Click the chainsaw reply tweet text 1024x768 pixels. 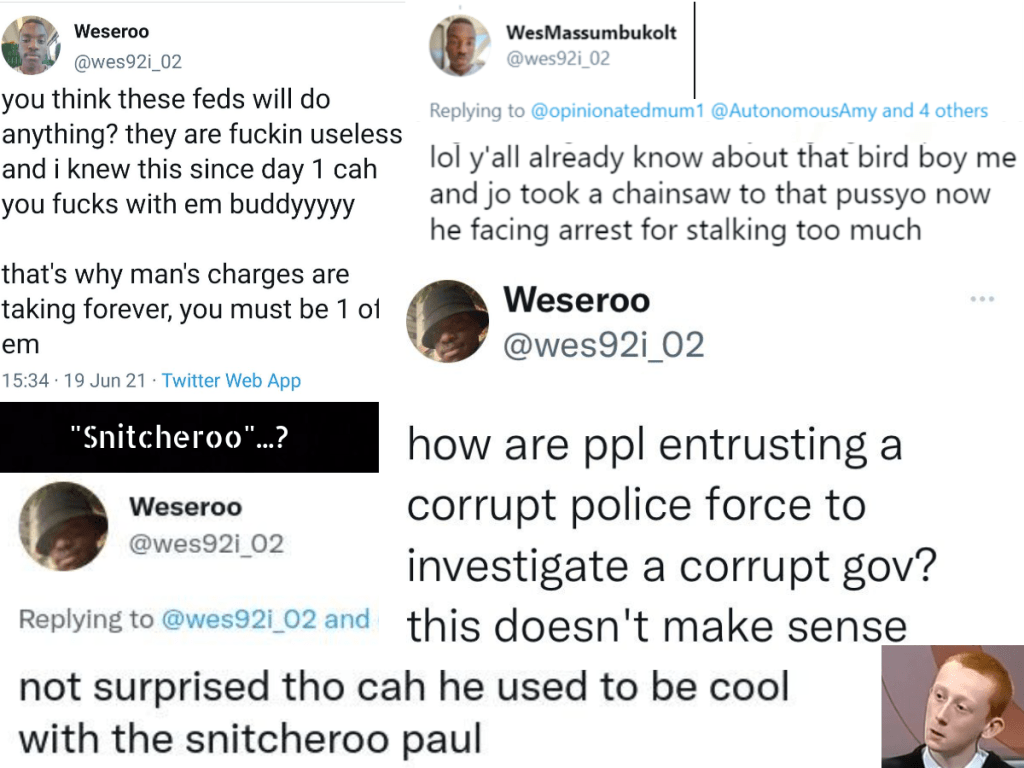(x=722, y=194)
